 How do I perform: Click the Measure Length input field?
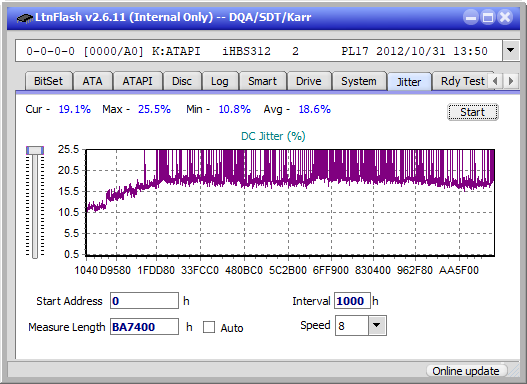pos(145,327)
